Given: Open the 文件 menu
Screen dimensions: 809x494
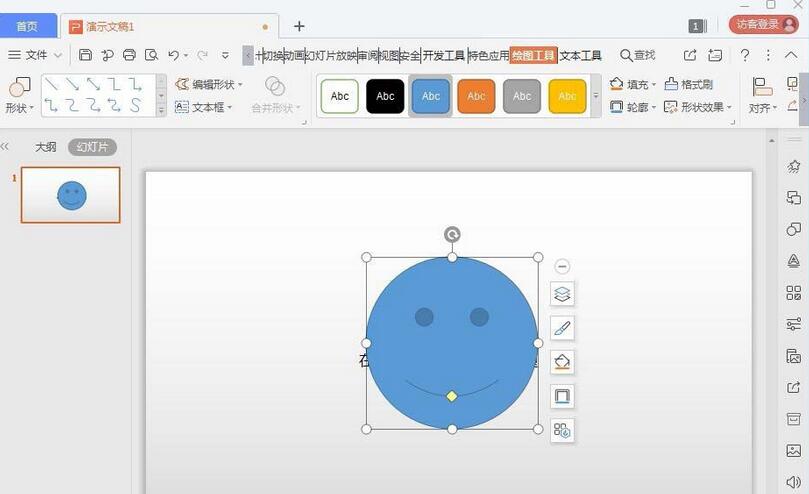Looking at the screenshot, I should point(35,55).
